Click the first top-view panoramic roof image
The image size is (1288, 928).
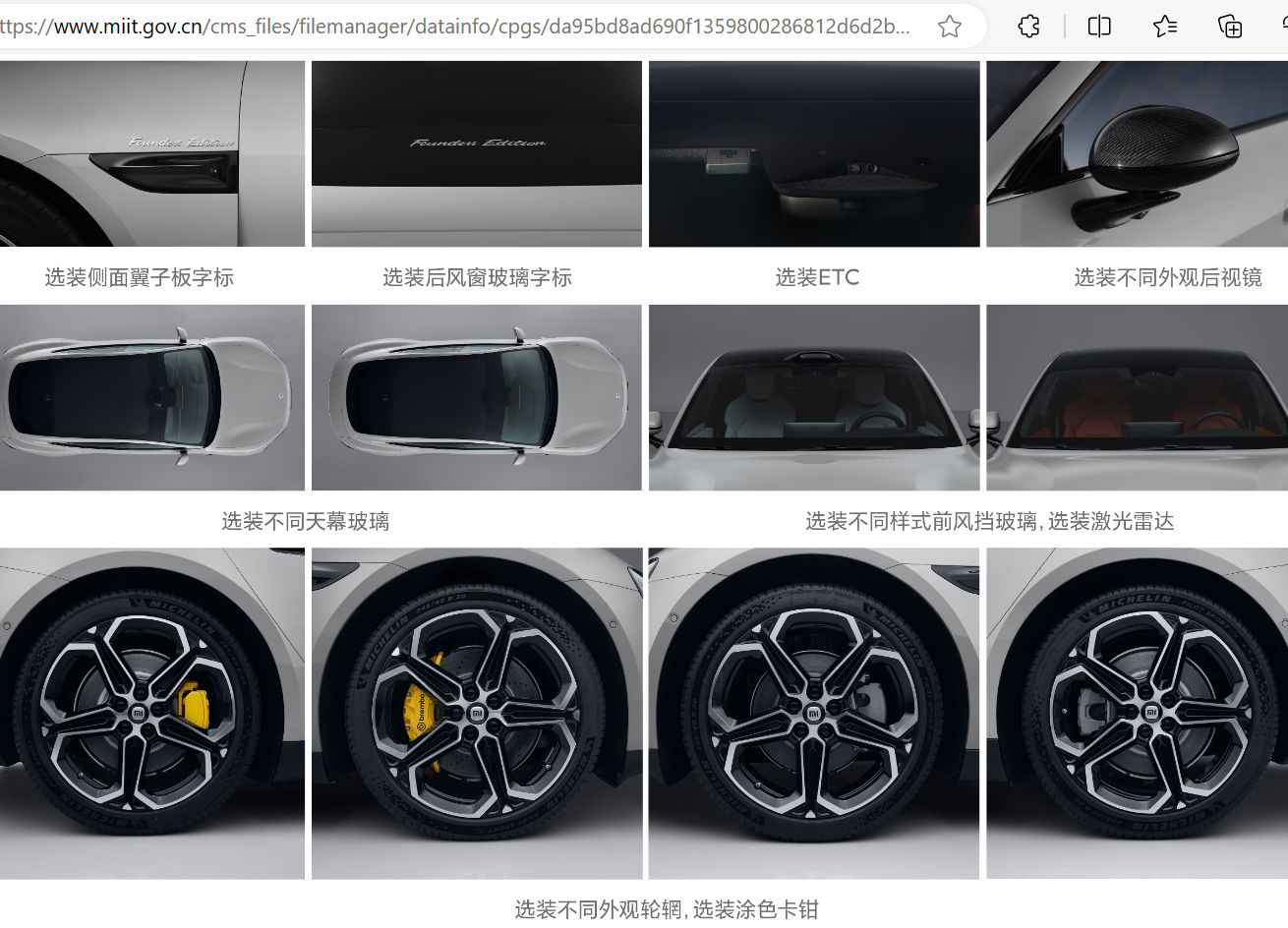[x=152, y=397]
